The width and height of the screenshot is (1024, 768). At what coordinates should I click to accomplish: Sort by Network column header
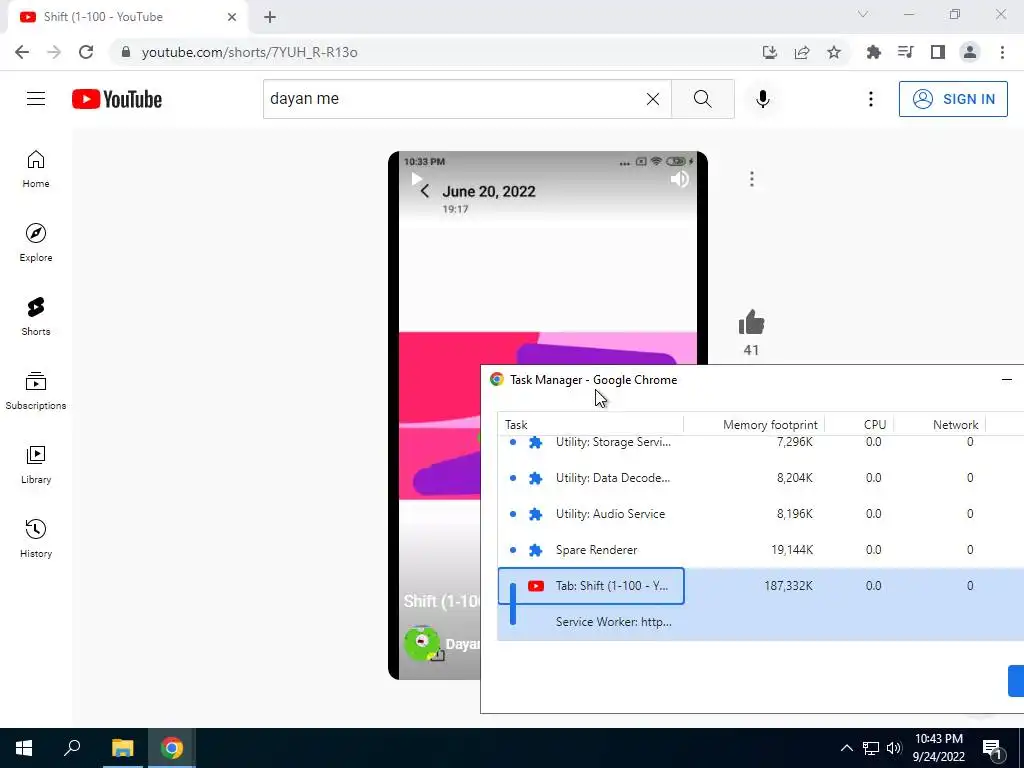pos(940,424)
